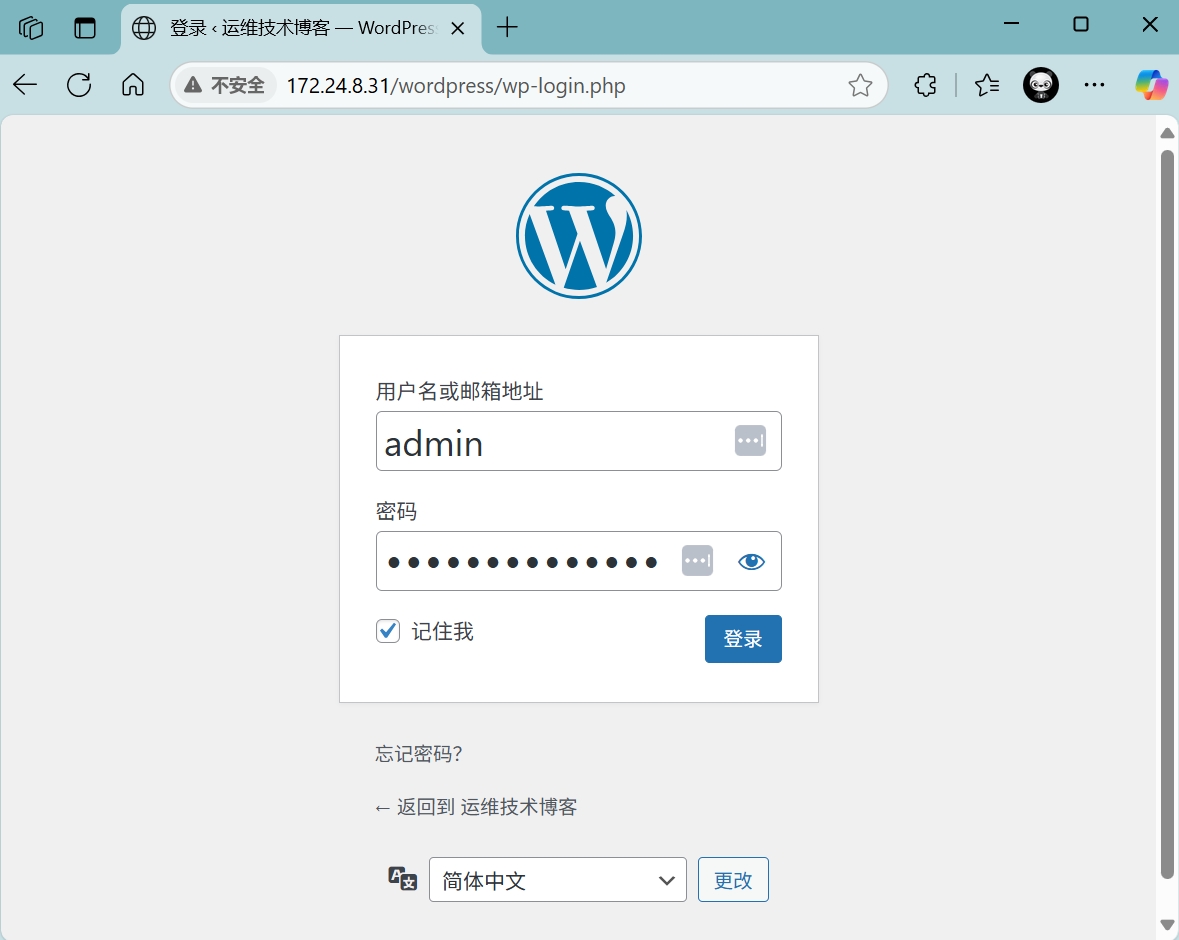The image size is (1179, 940).
Task: Open the 简体中文 language dropdown
Action: (x=557, y=880)
